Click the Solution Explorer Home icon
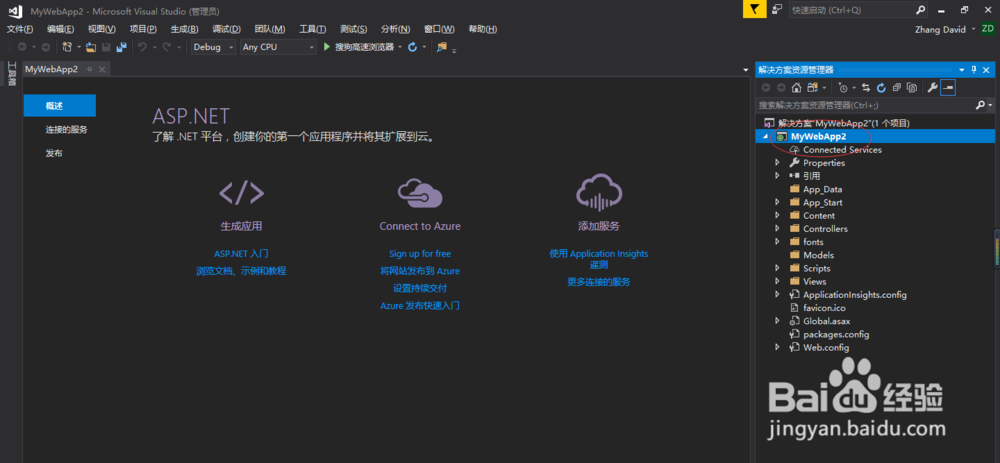1000x463 pixels. (x=797, y=88)
